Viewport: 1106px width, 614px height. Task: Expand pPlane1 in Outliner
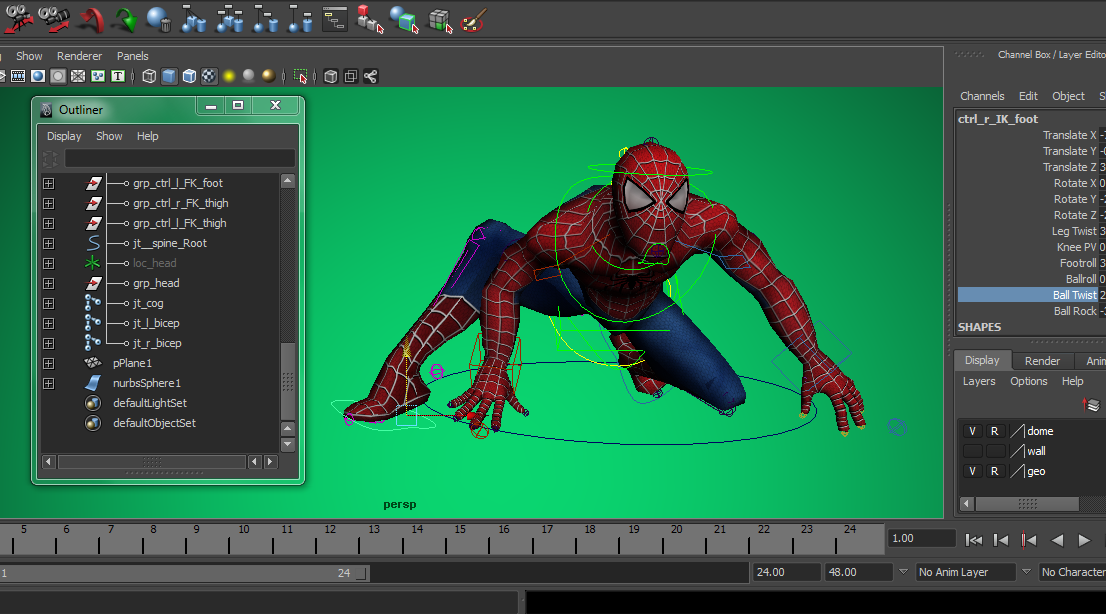pyautogui.click(x=48, y=363)
